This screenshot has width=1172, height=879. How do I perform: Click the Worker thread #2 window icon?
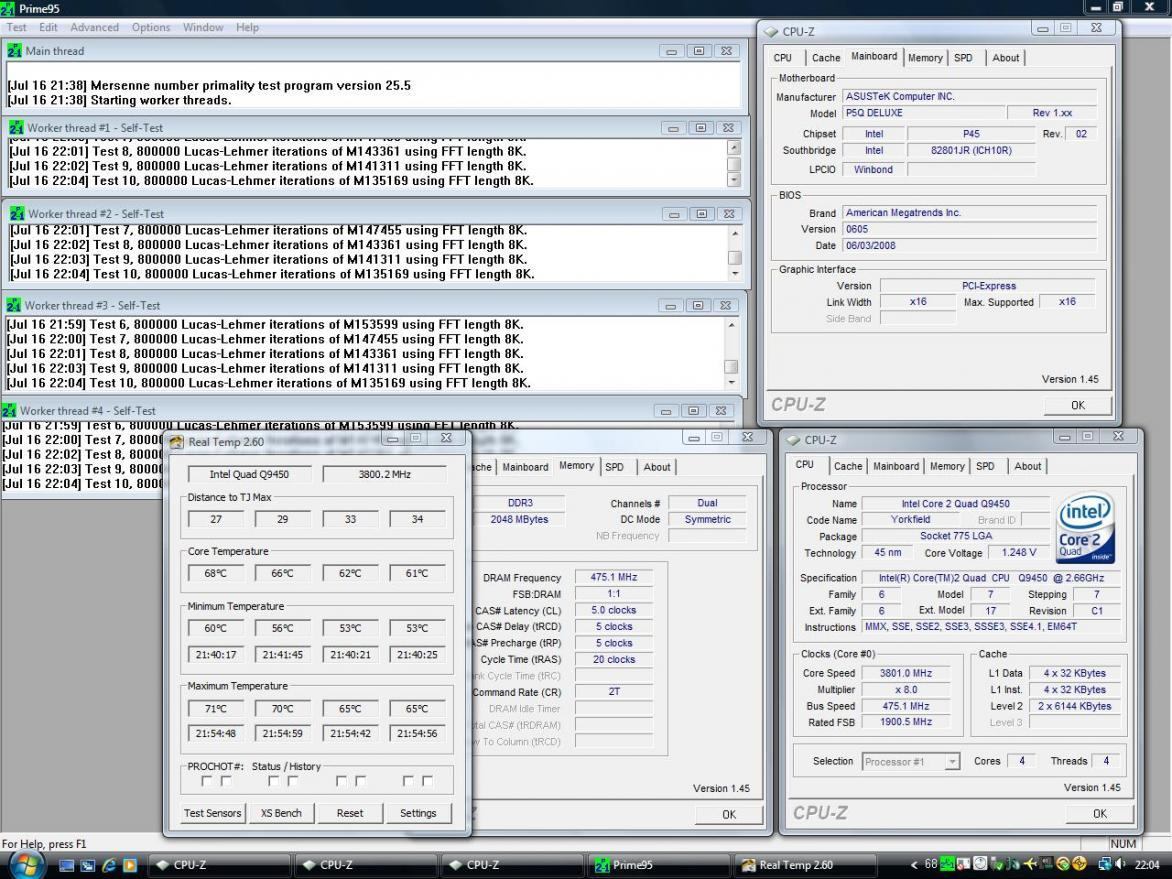pyautogui.click(x=17, y=214)
